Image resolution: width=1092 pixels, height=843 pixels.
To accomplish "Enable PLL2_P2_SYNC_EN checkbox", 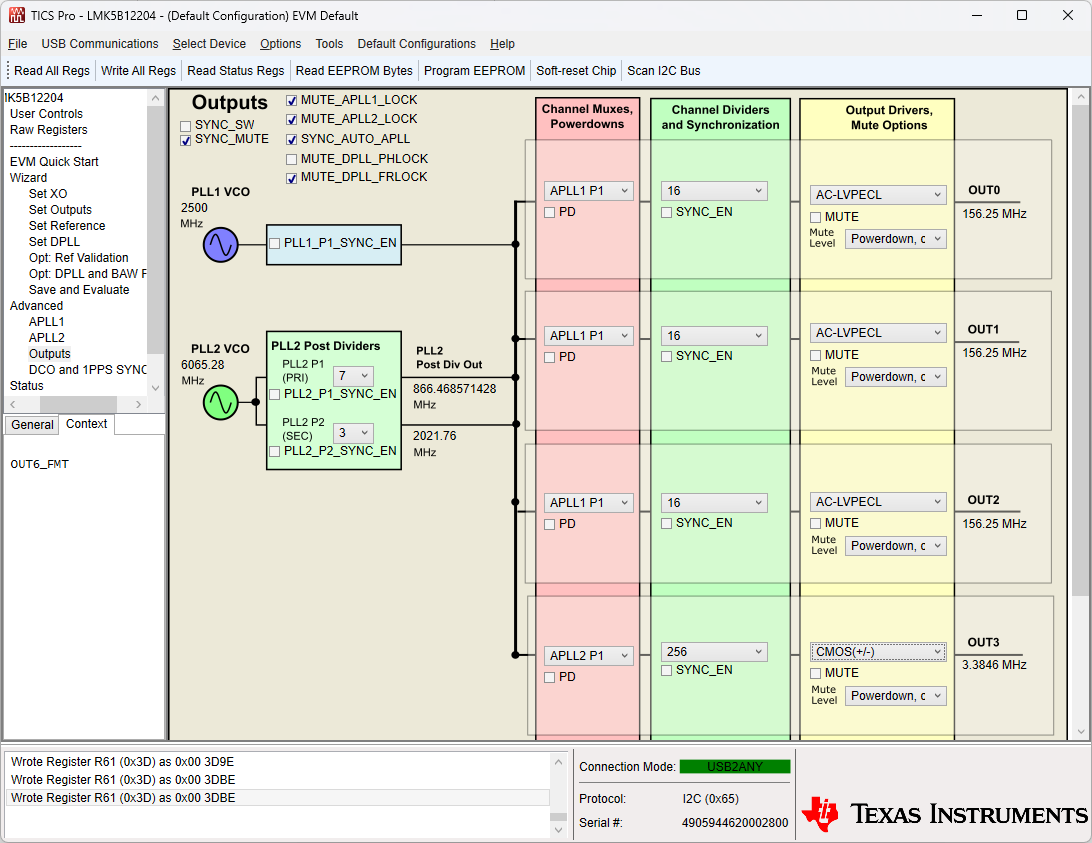I will click(274, 451).
